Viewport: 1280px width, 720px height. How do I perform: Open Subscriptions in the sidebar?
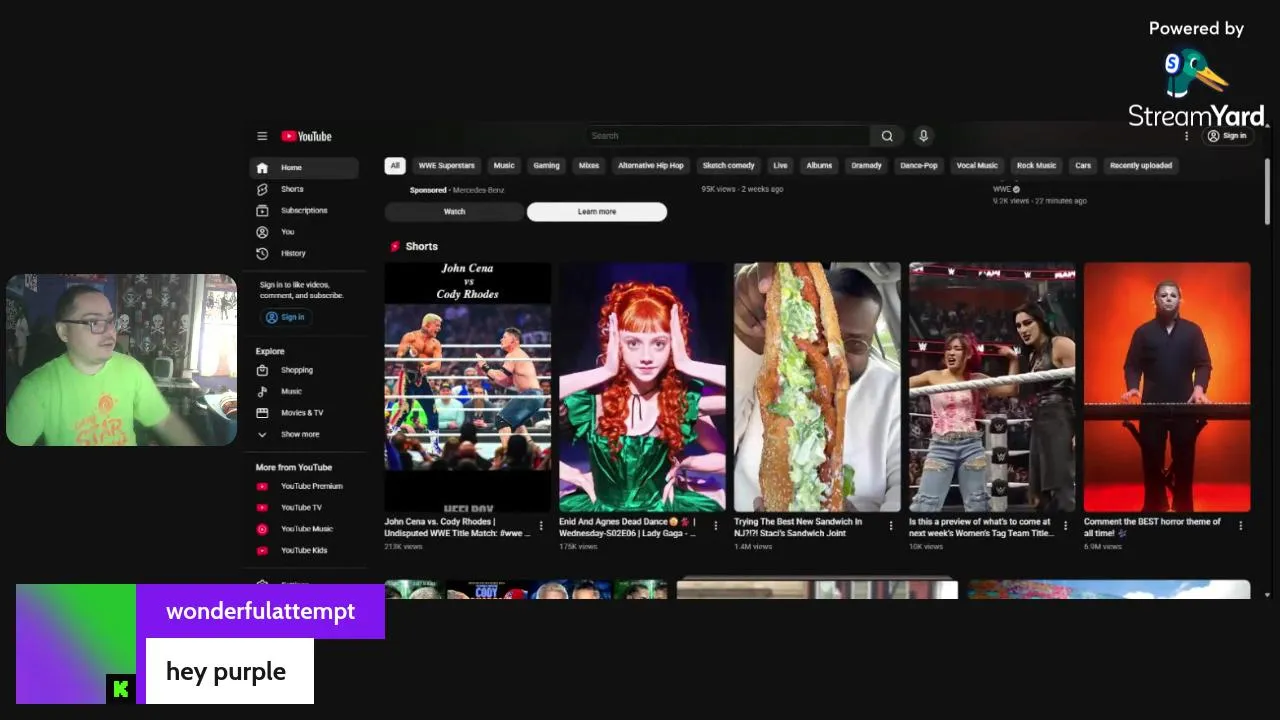(x=304, y=211)
